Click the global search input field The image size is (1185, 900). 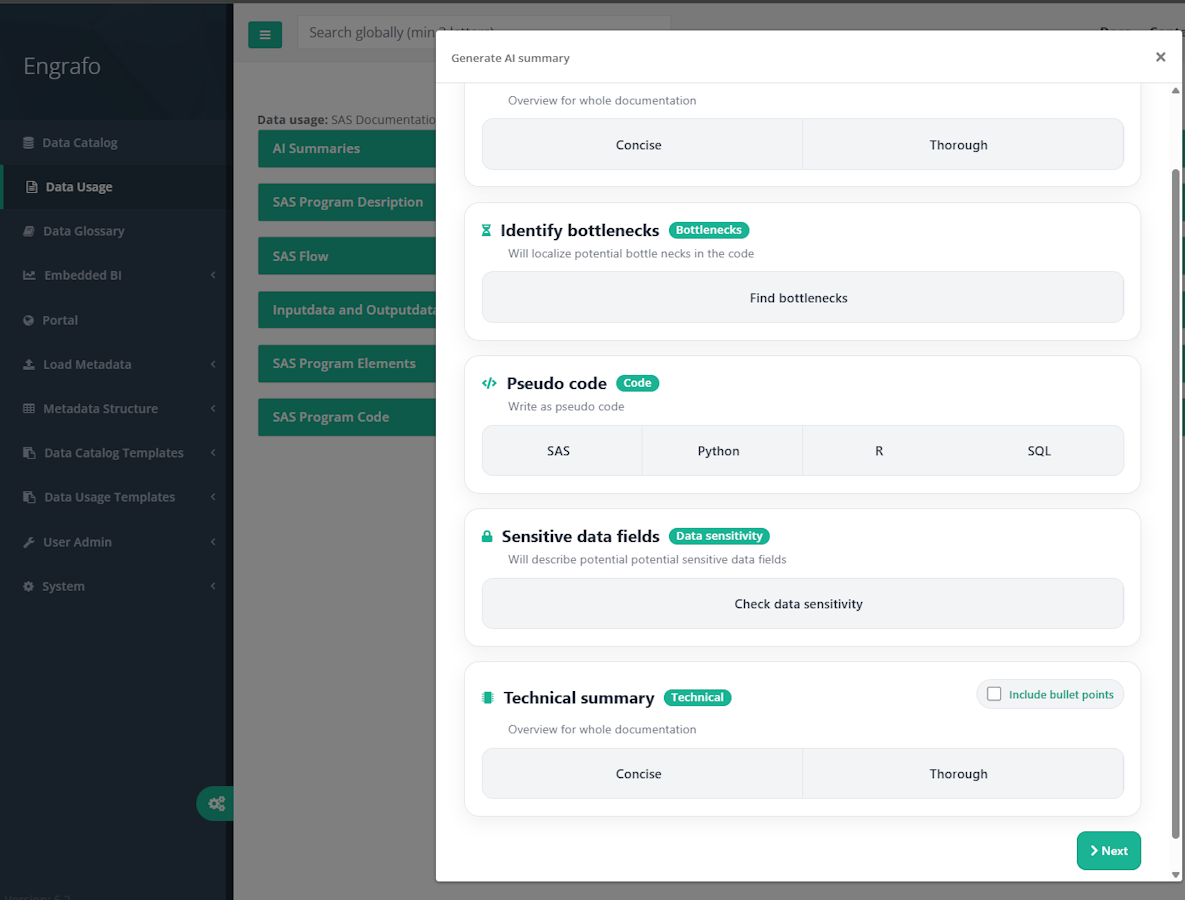click(367, 33)
